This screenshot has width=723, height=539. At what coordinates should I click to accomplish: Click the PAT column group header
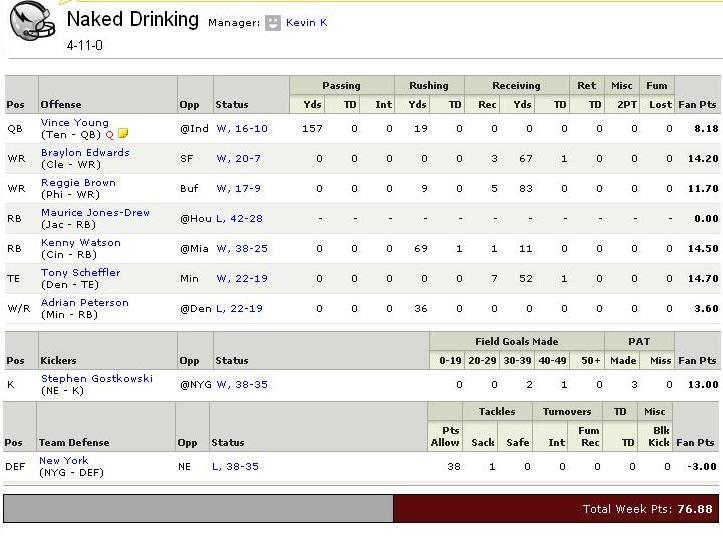coord(639,342)
